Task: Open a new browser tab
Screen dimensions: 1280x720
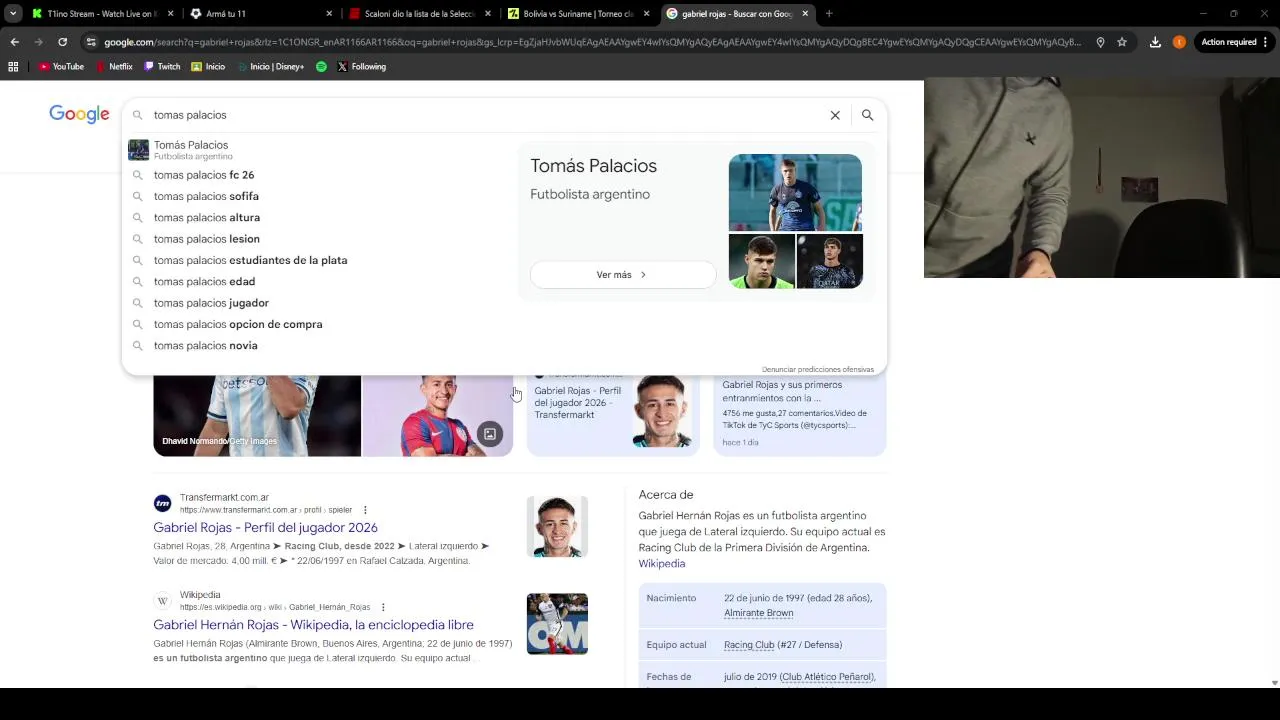Action: coord(829,14)
